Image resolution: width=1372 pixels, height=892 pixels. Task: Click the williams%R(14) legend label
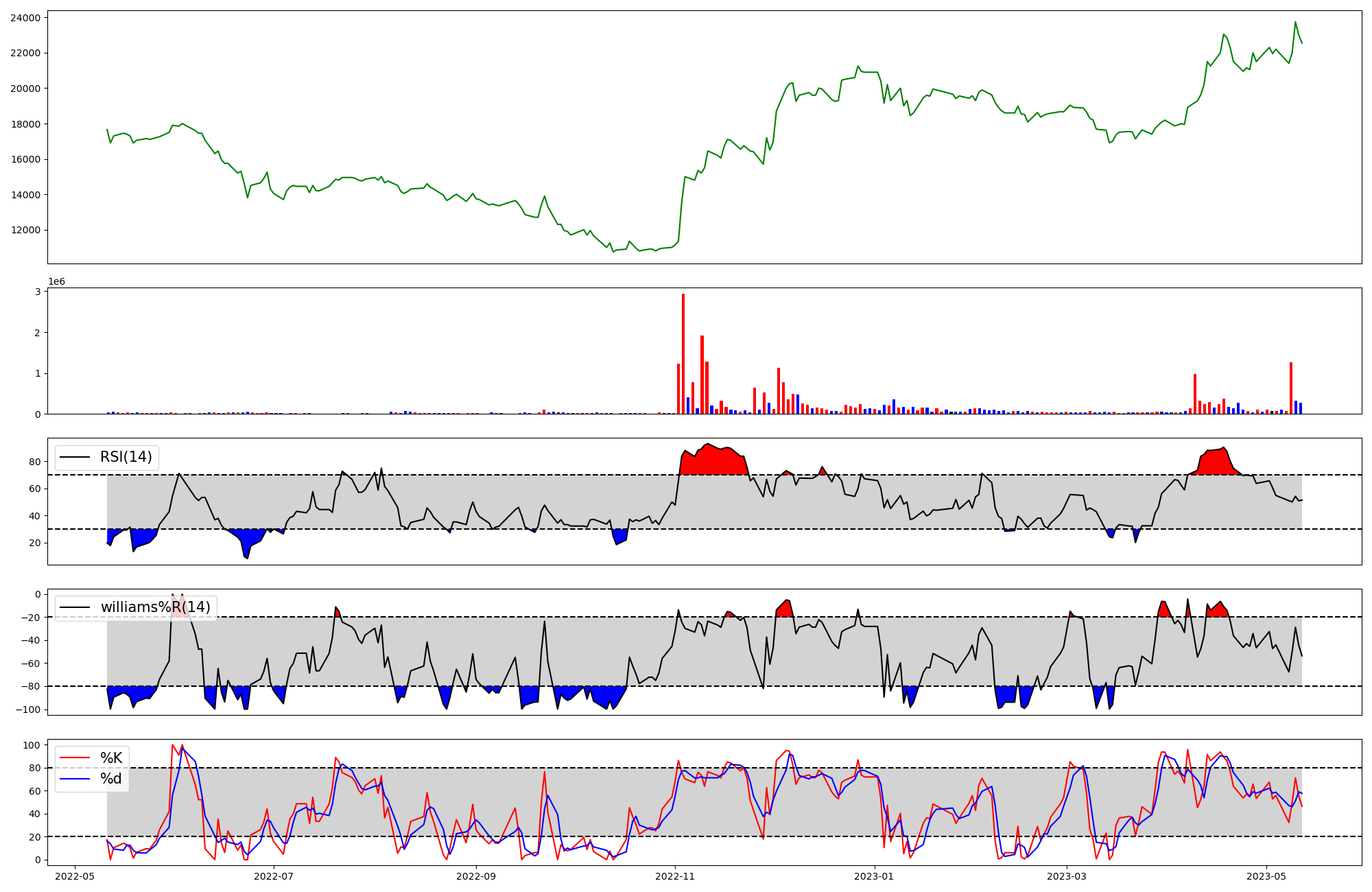155,607
